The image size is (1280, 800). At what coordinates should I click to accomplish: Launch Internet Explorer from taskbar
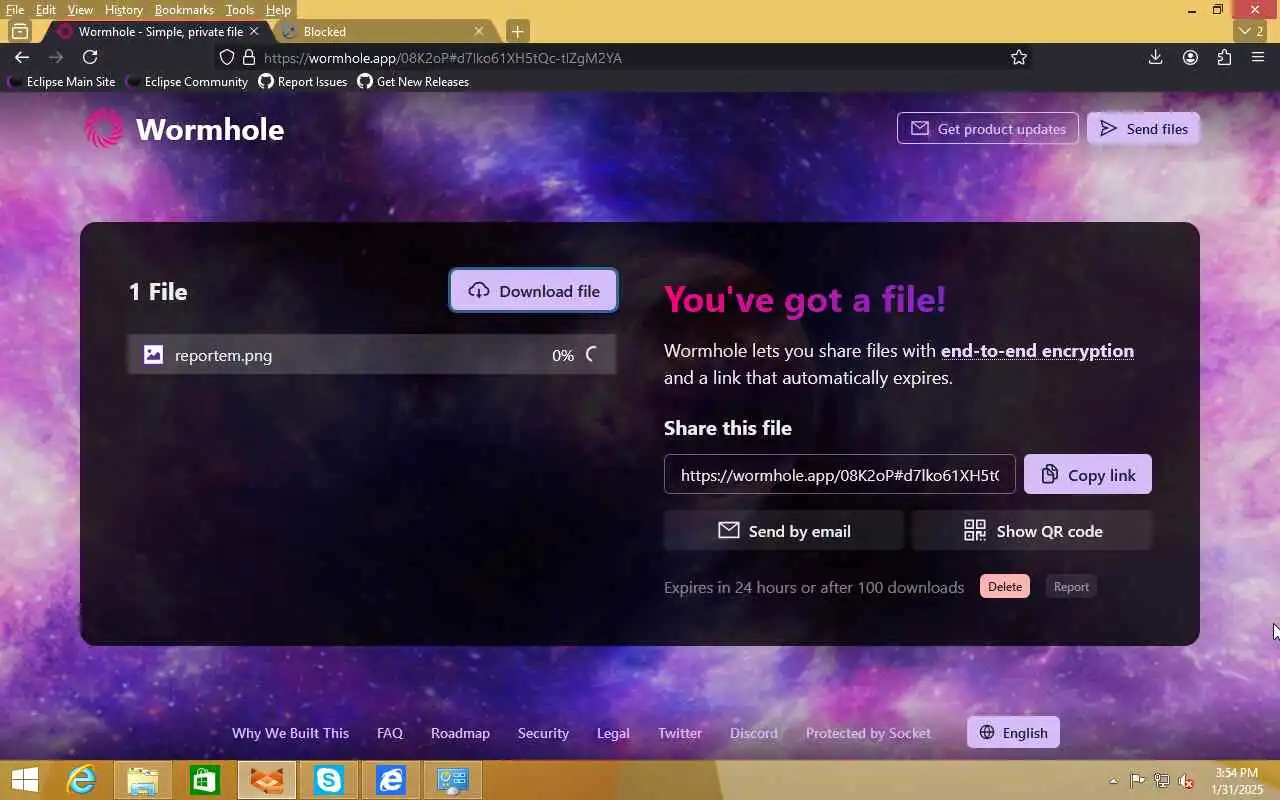click(81, 780)
